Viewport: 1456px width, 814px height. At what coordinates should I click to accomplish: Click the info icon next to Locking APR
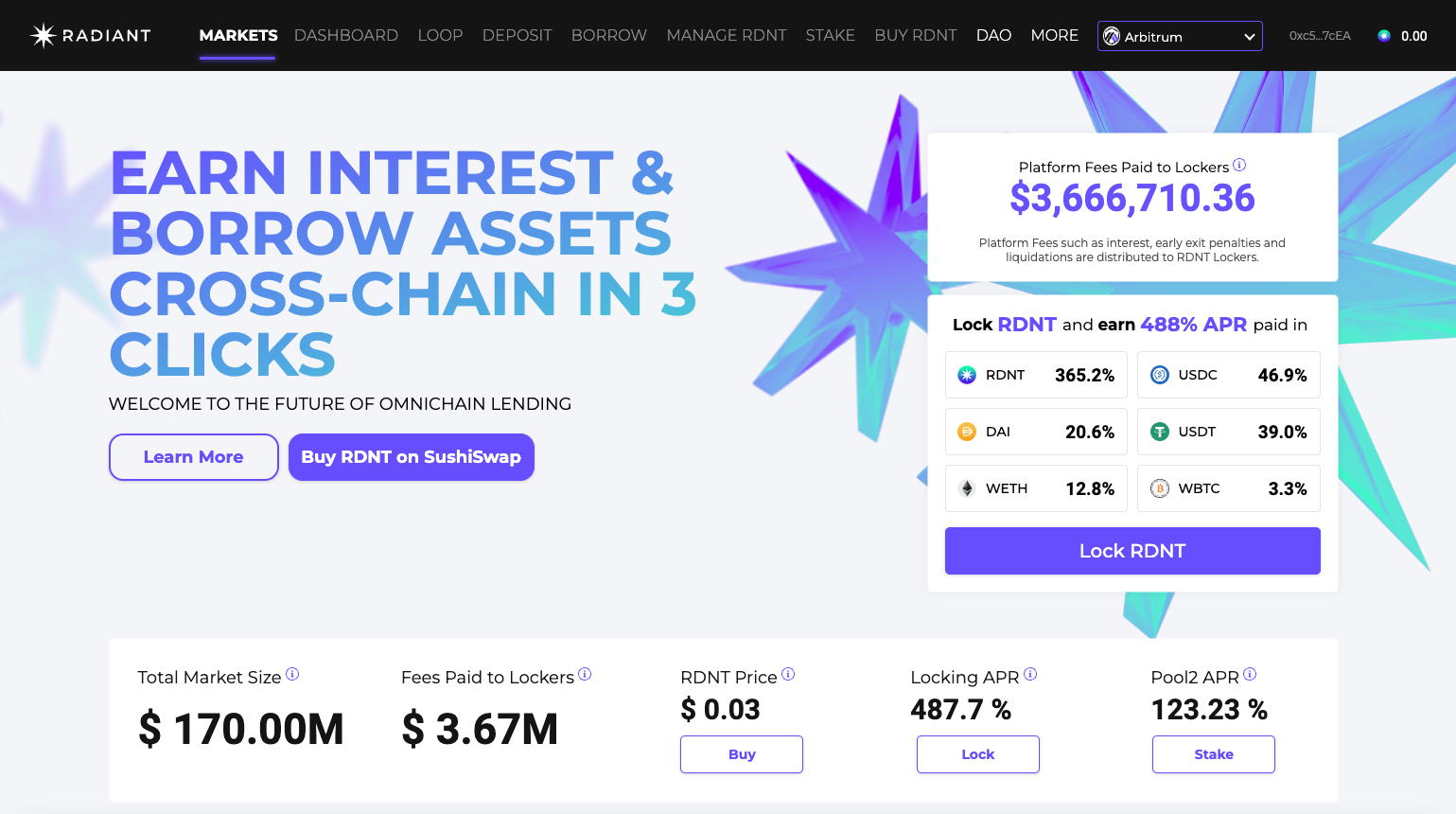[x=1030, y=674]
